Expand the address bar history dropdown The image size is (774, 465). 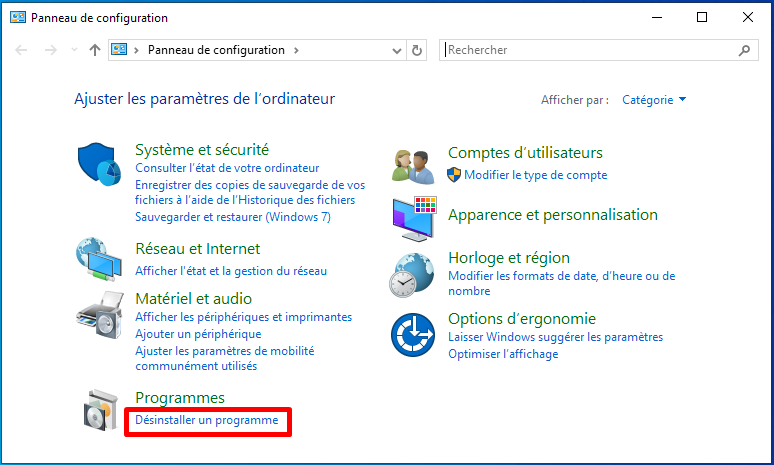point(396,50)
